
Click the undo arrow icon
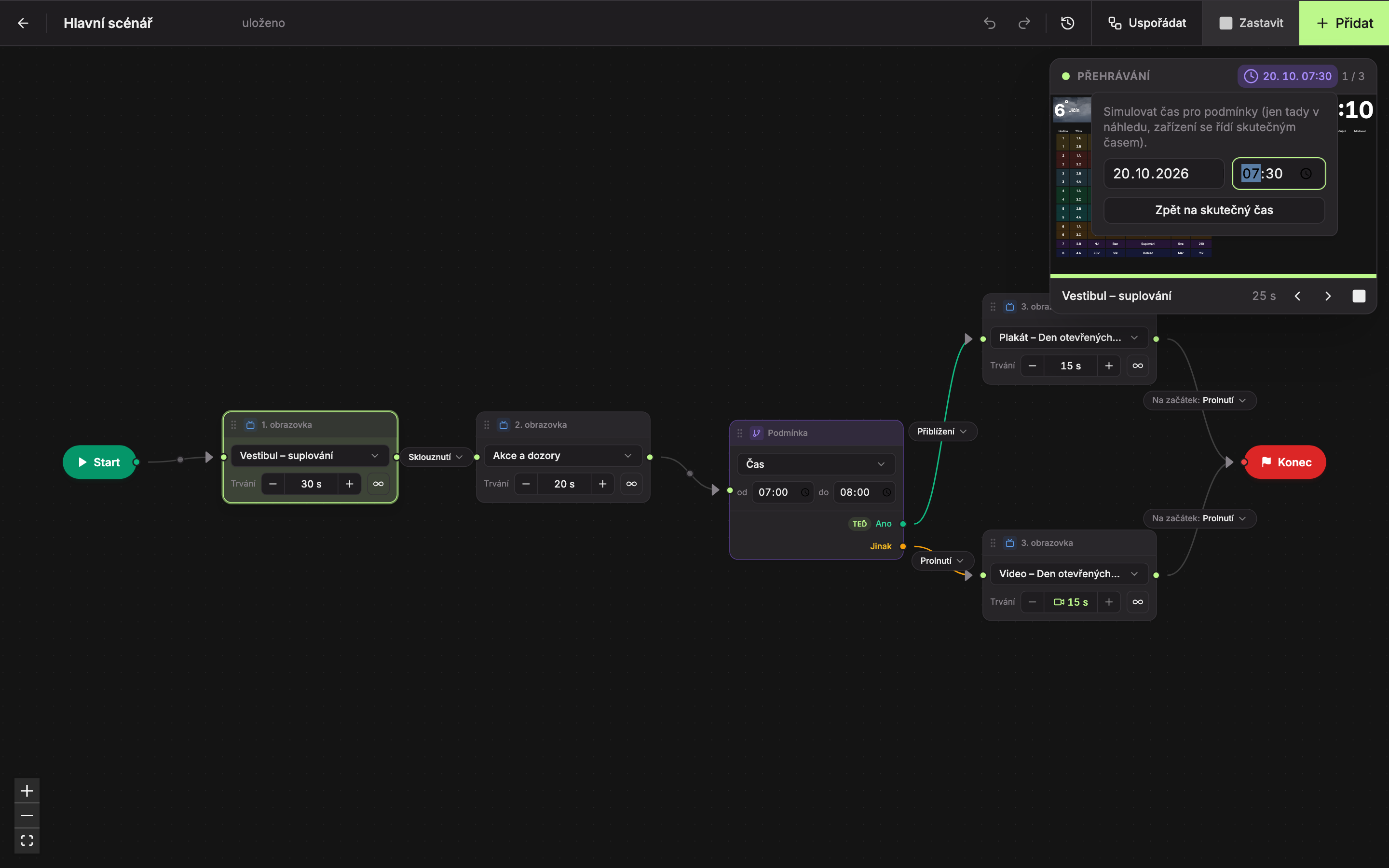pos(990,23)
